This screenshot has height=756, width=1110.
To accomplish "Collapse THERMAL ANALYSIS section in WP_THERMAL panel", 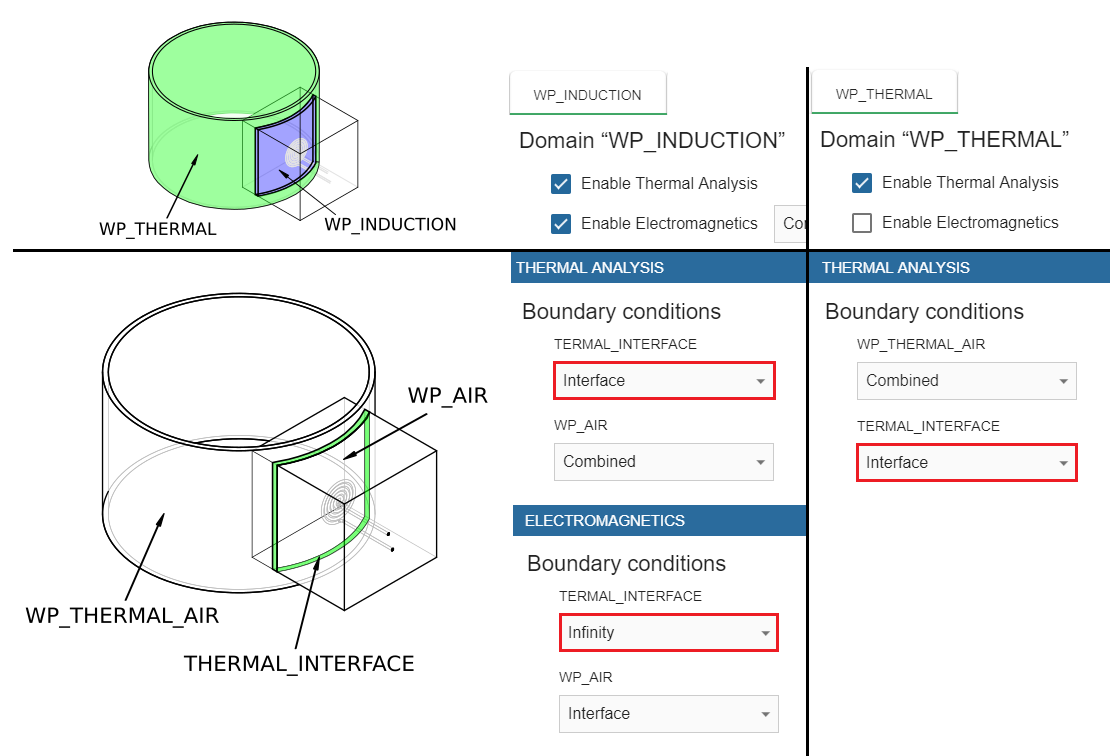I will 960,267.
